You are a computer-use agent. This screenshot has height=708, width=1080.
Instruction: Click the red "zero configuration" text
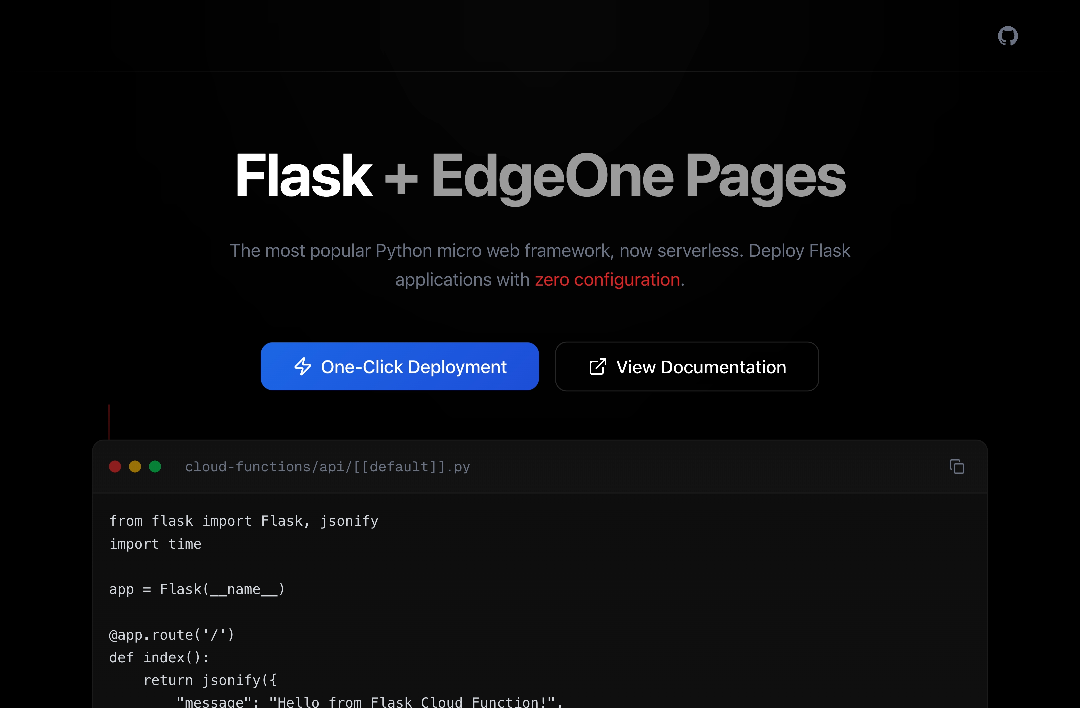click(x=609, y=280)
